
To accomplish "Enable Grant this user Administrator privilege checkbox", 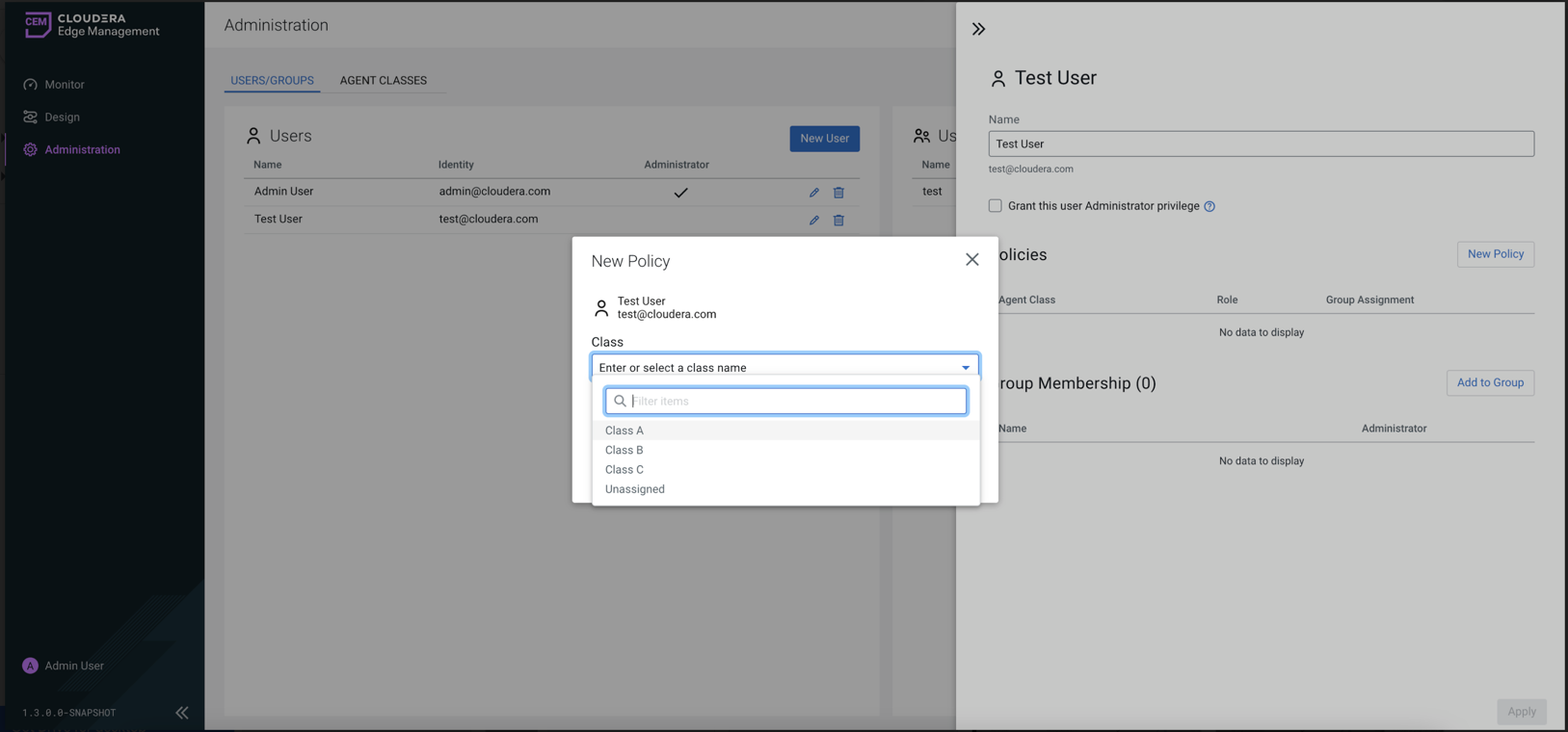I will 995,206.
